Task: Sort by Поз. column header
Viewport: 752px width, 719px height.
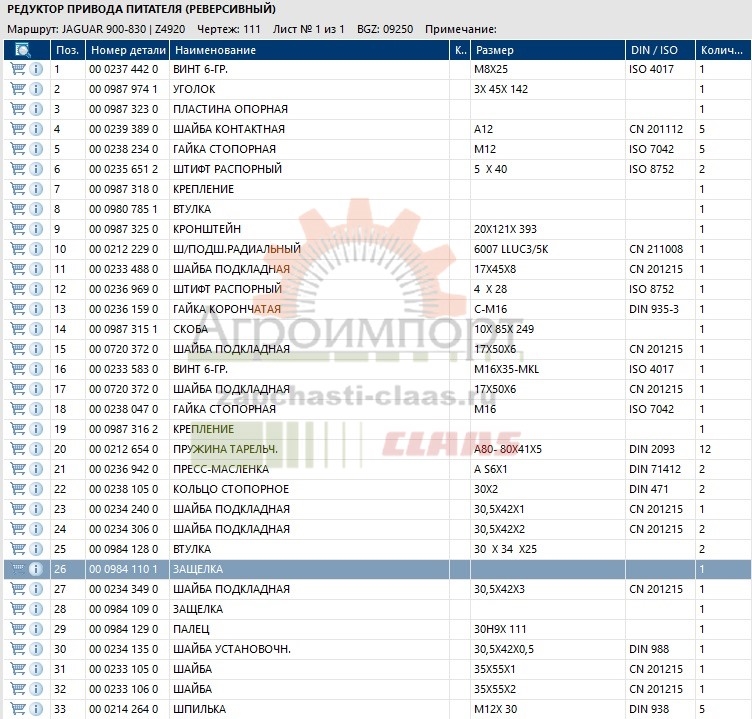Action: pos(68,50)
